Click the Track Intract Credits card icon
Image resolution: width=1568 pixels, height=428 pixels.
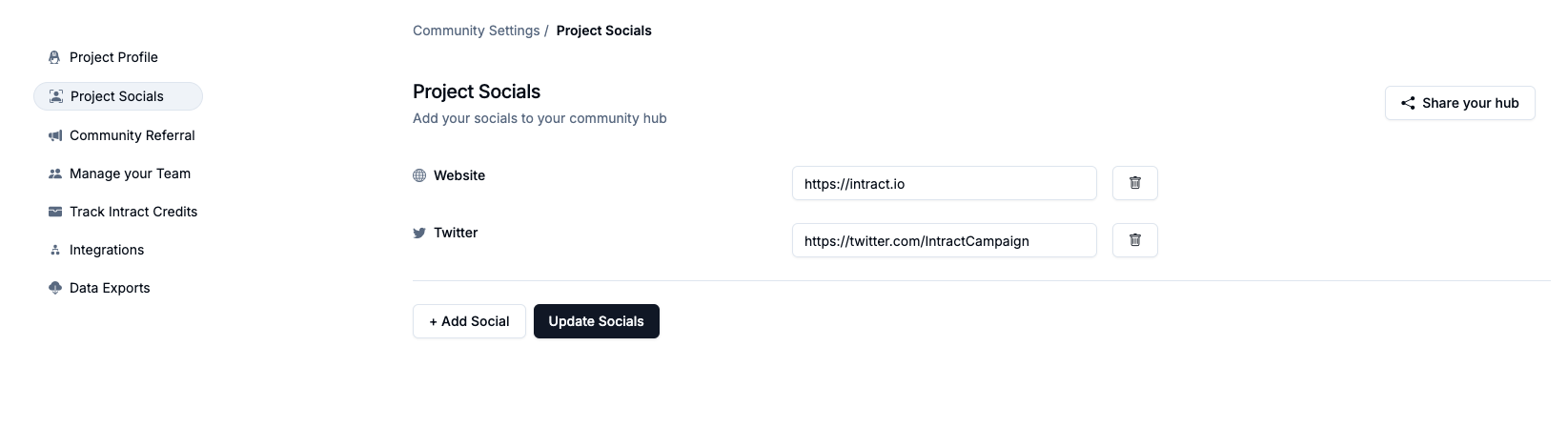click(54, 212)
